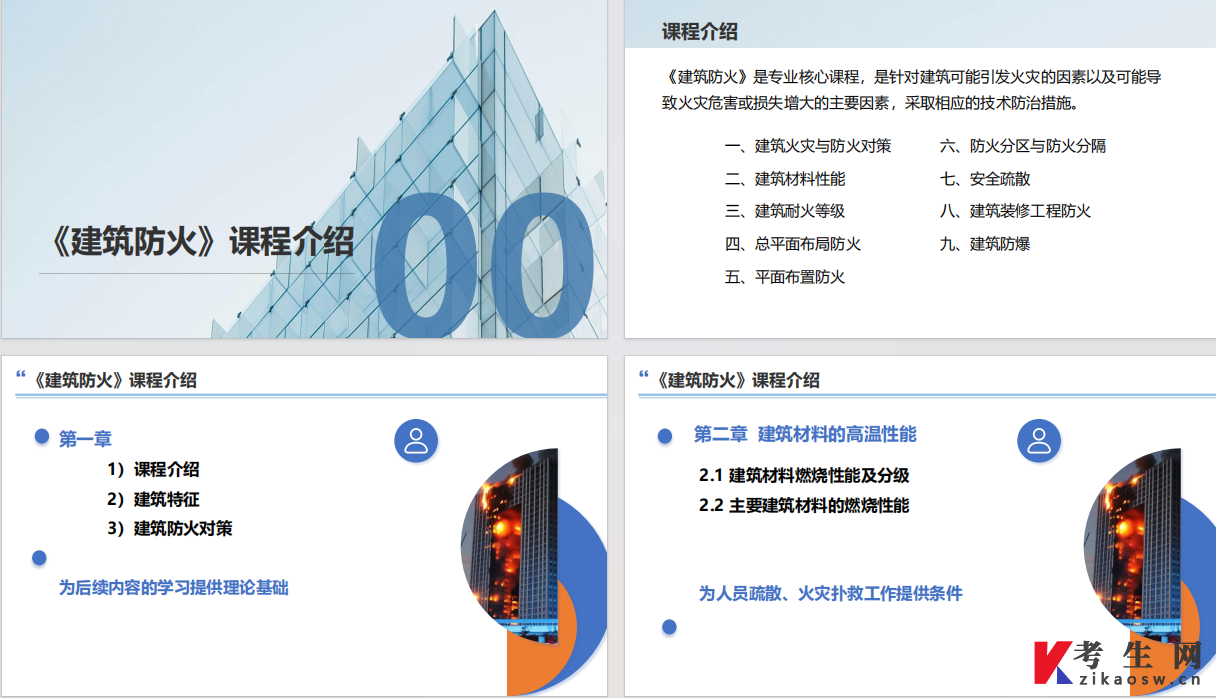
Task: Click the user profile icon on chapter one slide
Action: 416,440
